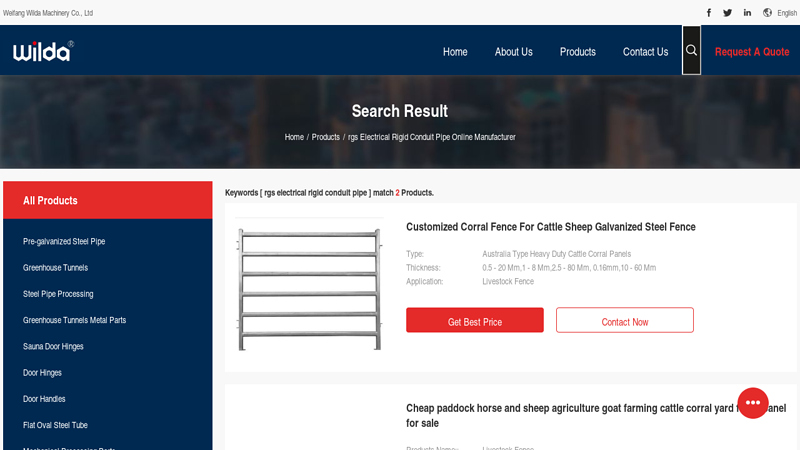Image resolution: width=800 pixels, height=450 pixels.
Task: Open the LinkedIn social icon
Action: click(x=747, y=13)
